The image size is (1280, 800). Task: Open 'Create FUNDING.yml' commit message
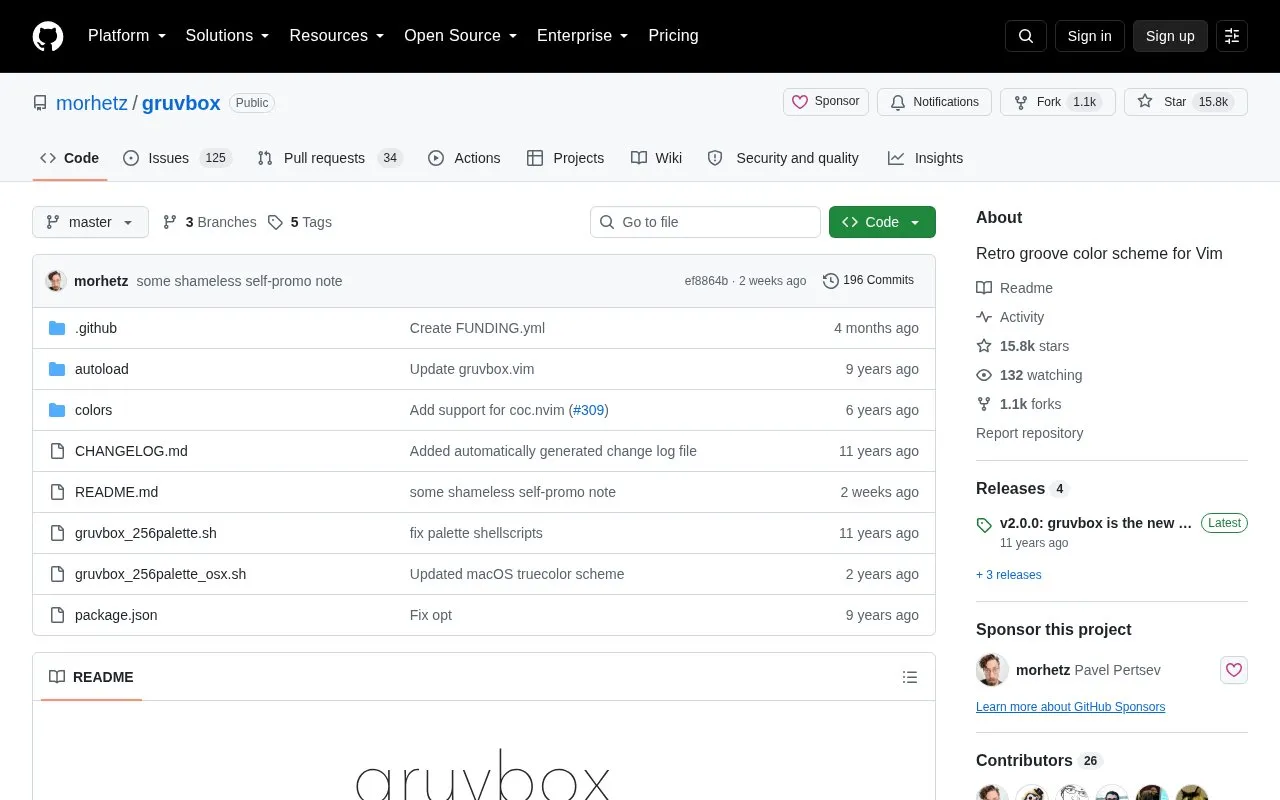tap(477, 328)
